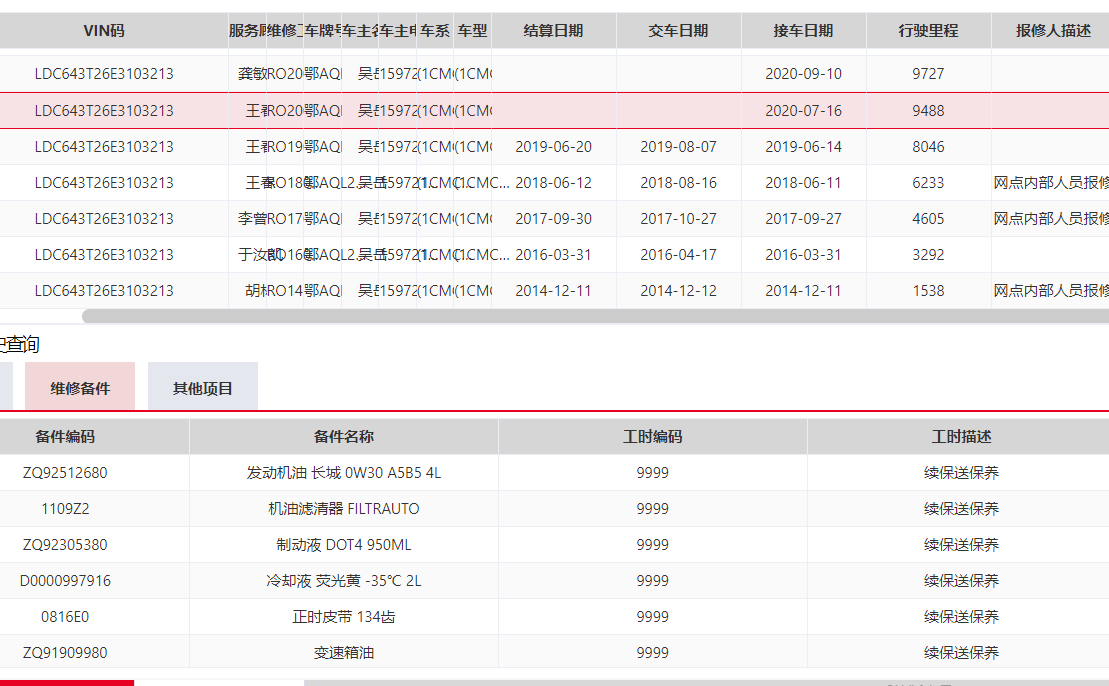Click reception date 2014-12-11

coord(803,291)
